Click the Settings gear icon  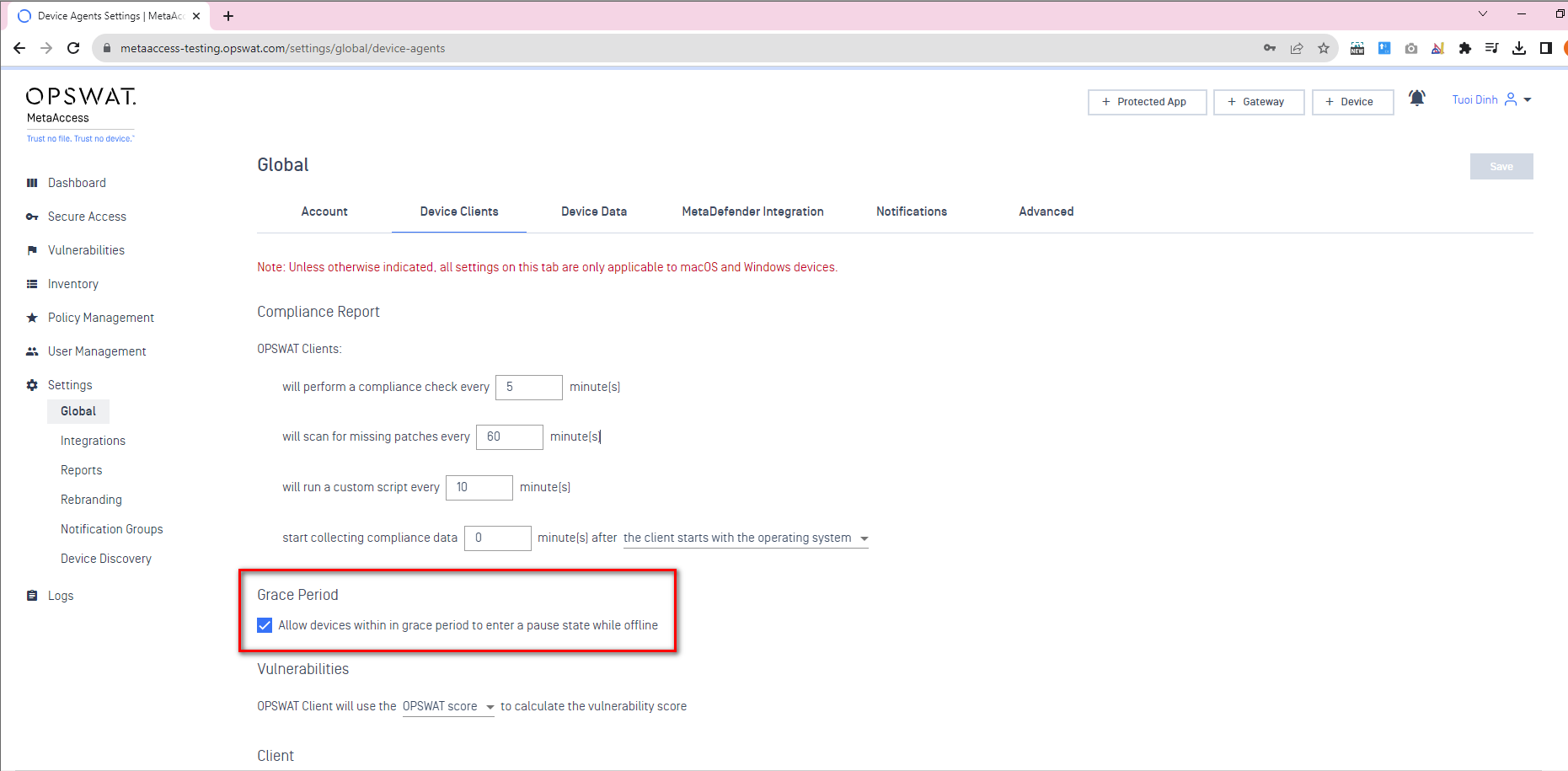[x=32, y=385]
